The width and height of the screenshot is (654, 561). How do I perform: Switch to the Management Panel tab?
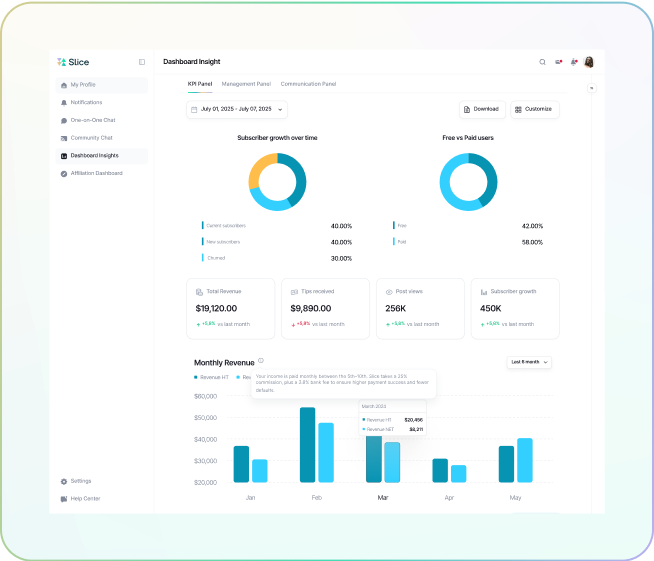tap(246, 84)
